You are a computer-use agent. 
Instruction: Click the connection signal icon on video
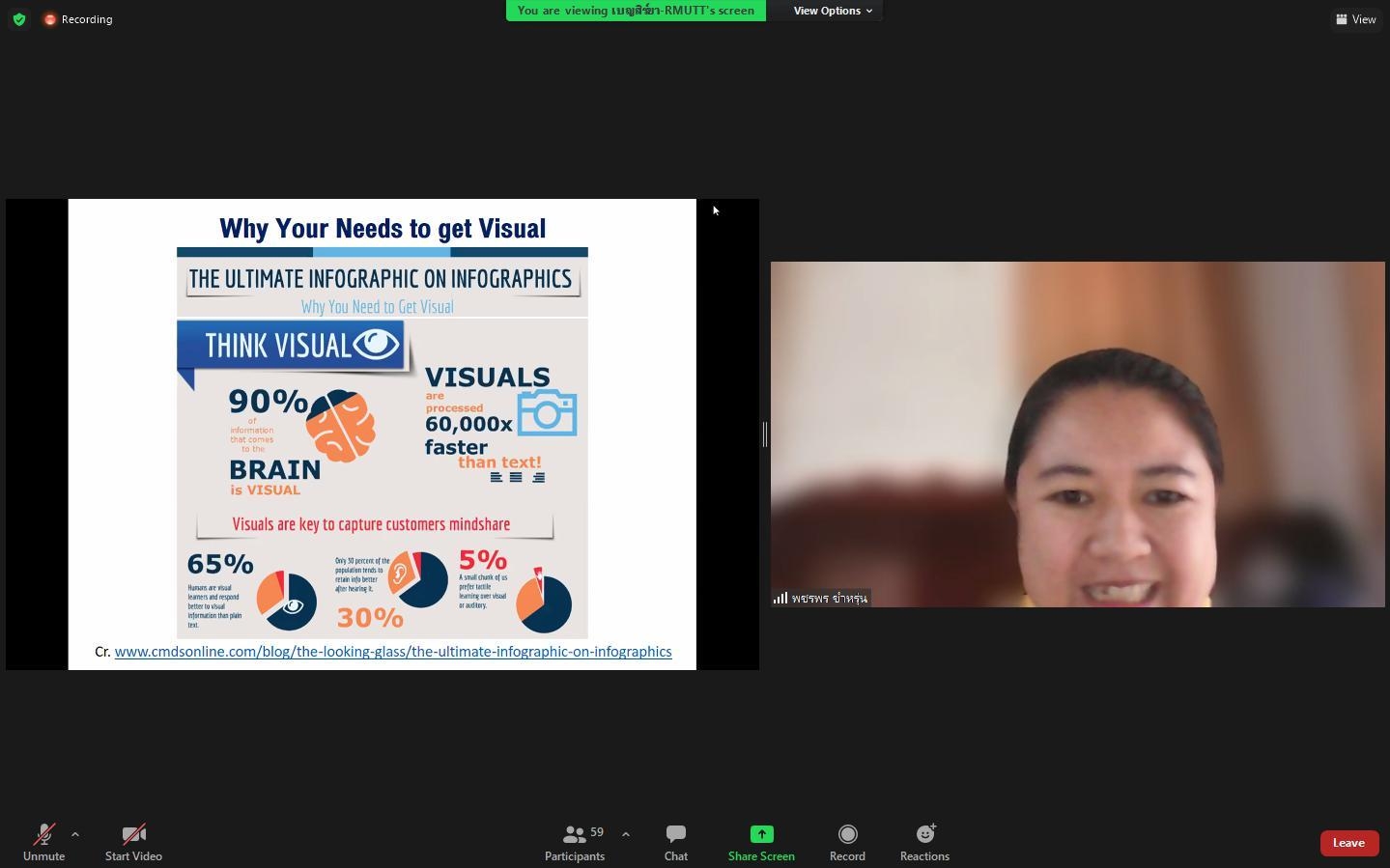tap(780, 599)
